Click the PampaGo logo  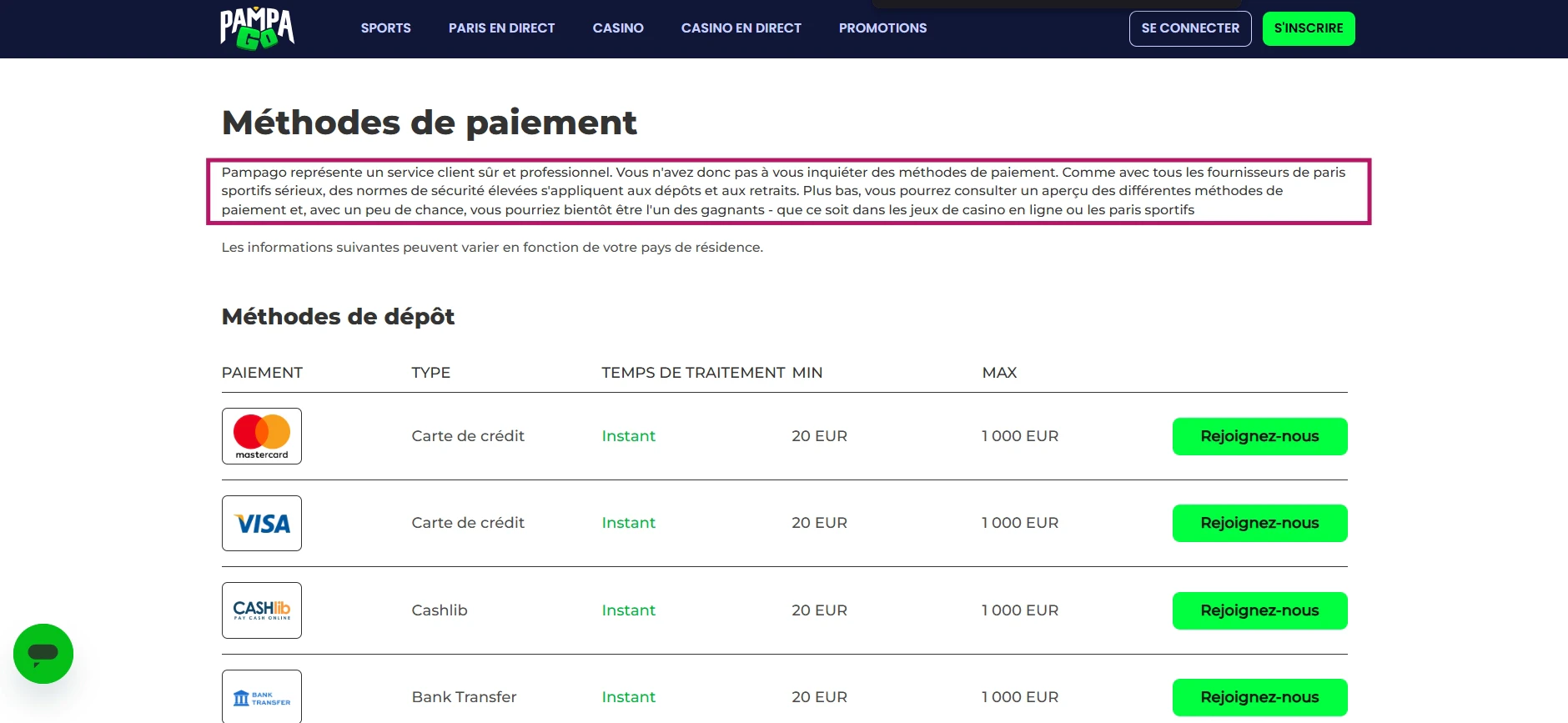point(257,28)
